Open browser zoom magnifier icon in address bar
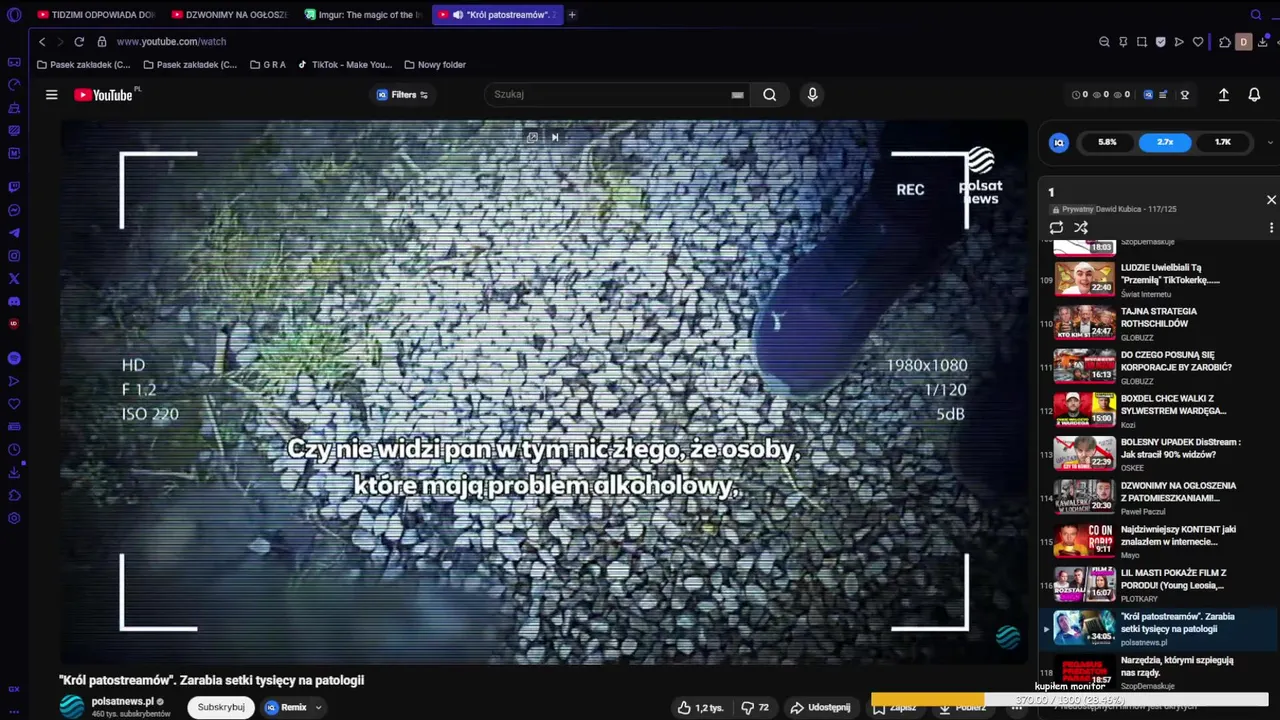The width and height of the screenshot is (1280, 720). 1104,42
